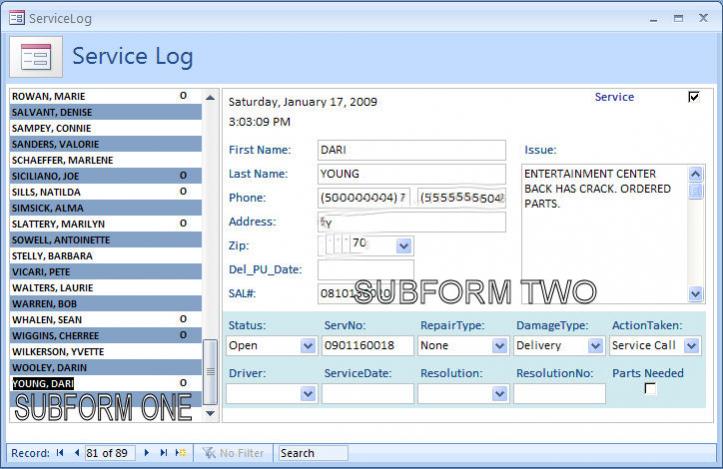Open the Resolution dropdown
Image resolution: width=723 pixels, height=469 pixels.
click(x=499, y=394)
